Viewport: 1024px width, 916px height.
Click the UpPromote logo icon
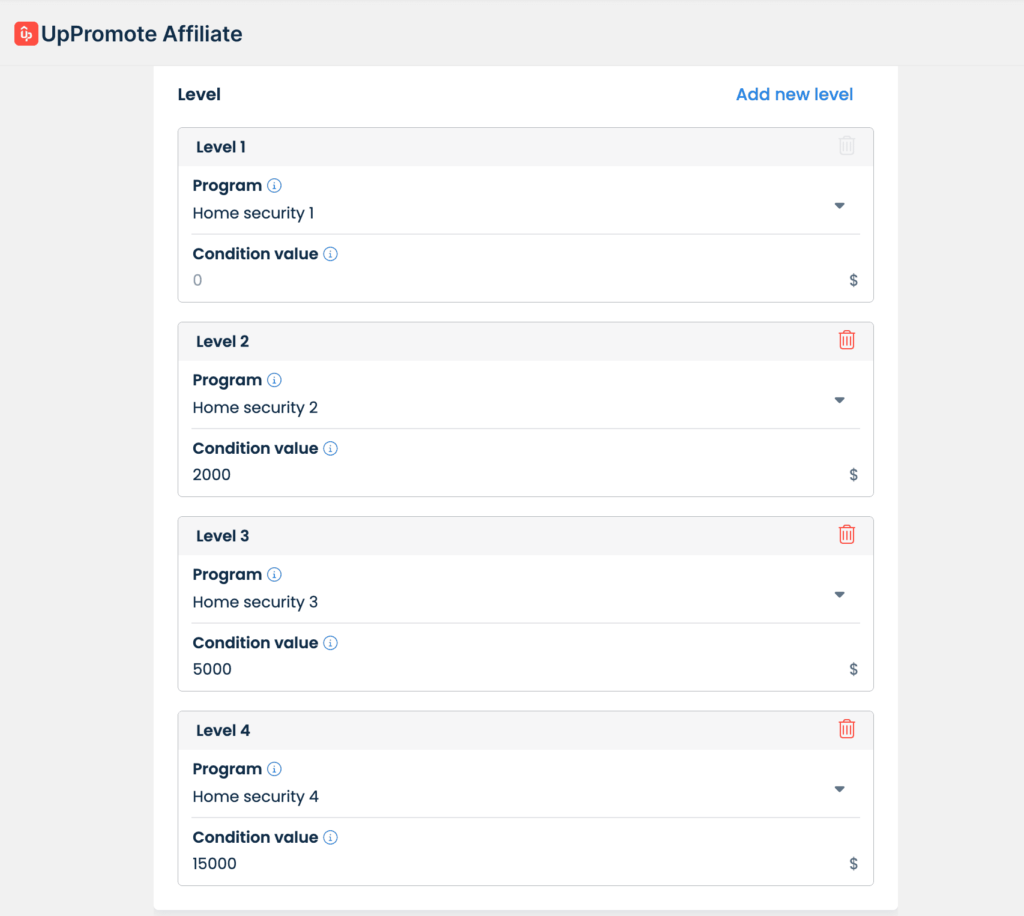tap(26, 34)
